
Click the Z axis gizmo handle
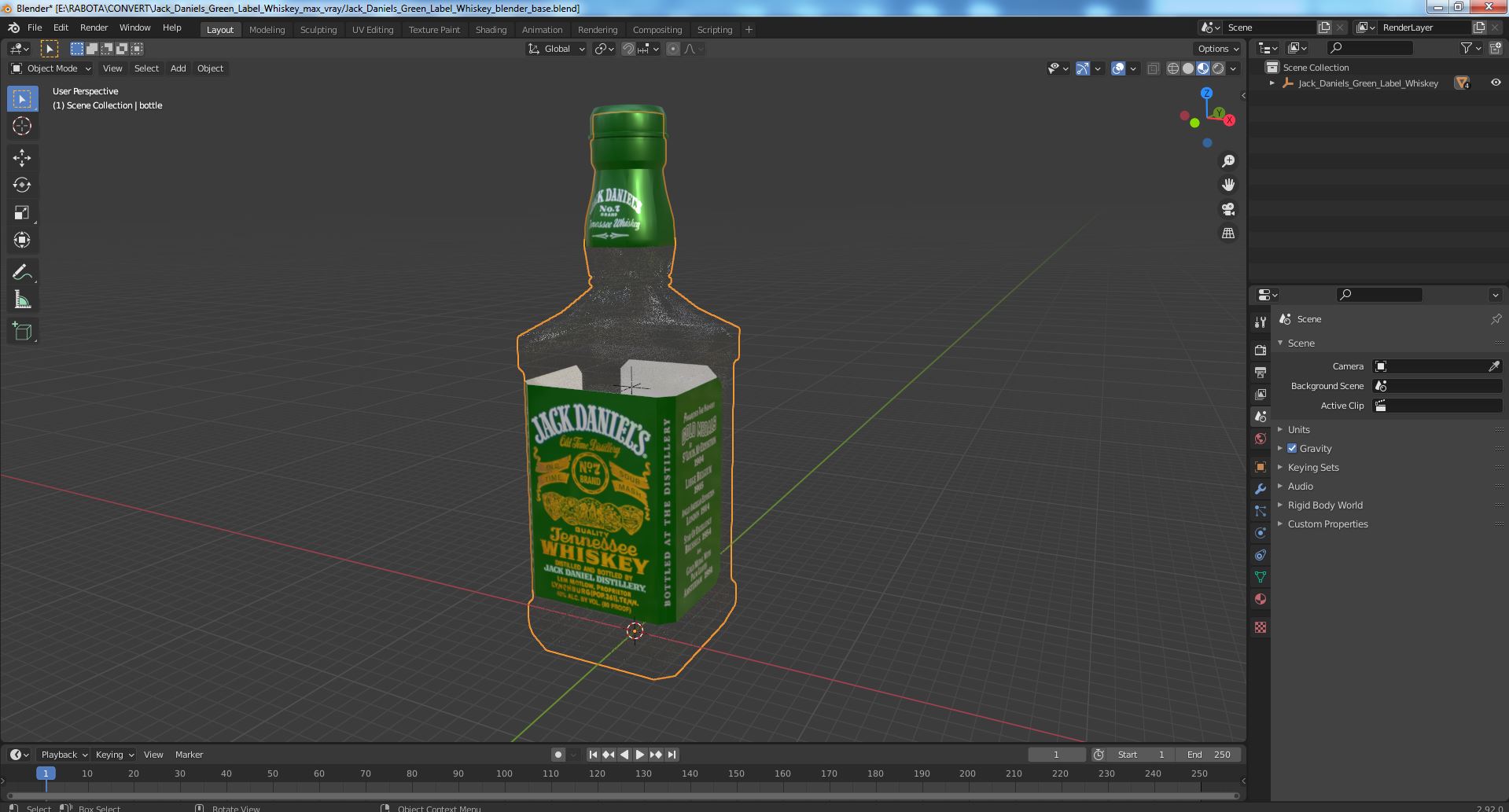(x=1206, y=93)
